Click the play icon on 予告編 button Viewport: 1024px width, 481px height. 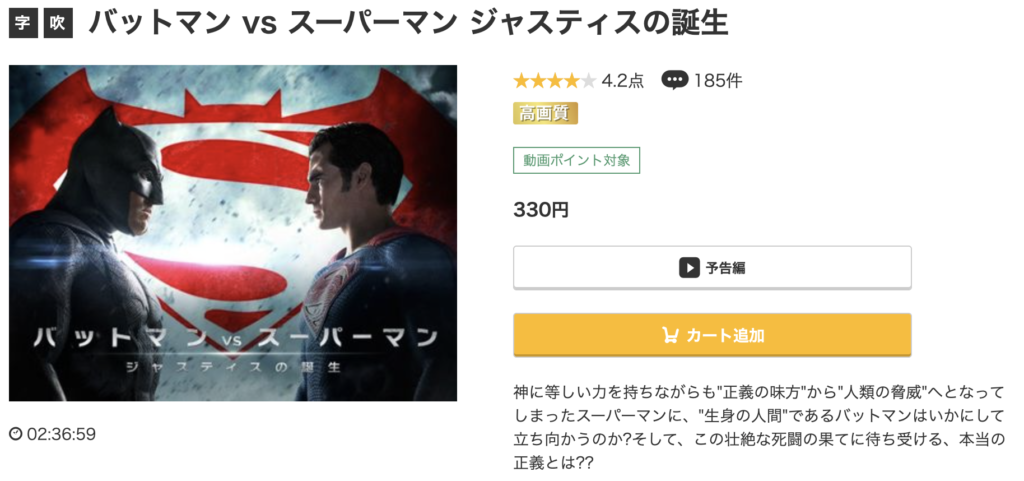point(689,268)
